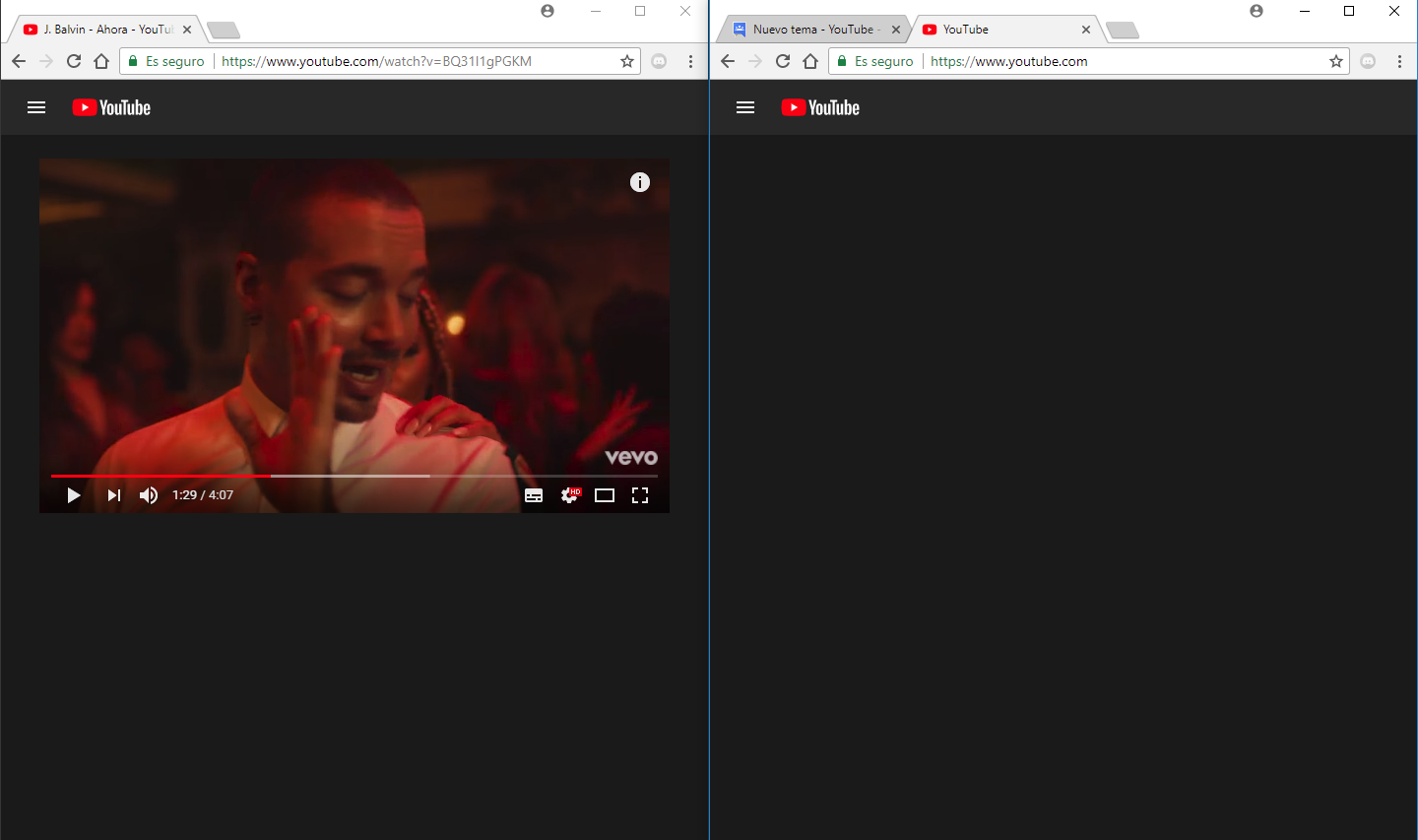Bookmark youtube.com in right window
The image size is (1418, 840).
point(1336,61)
